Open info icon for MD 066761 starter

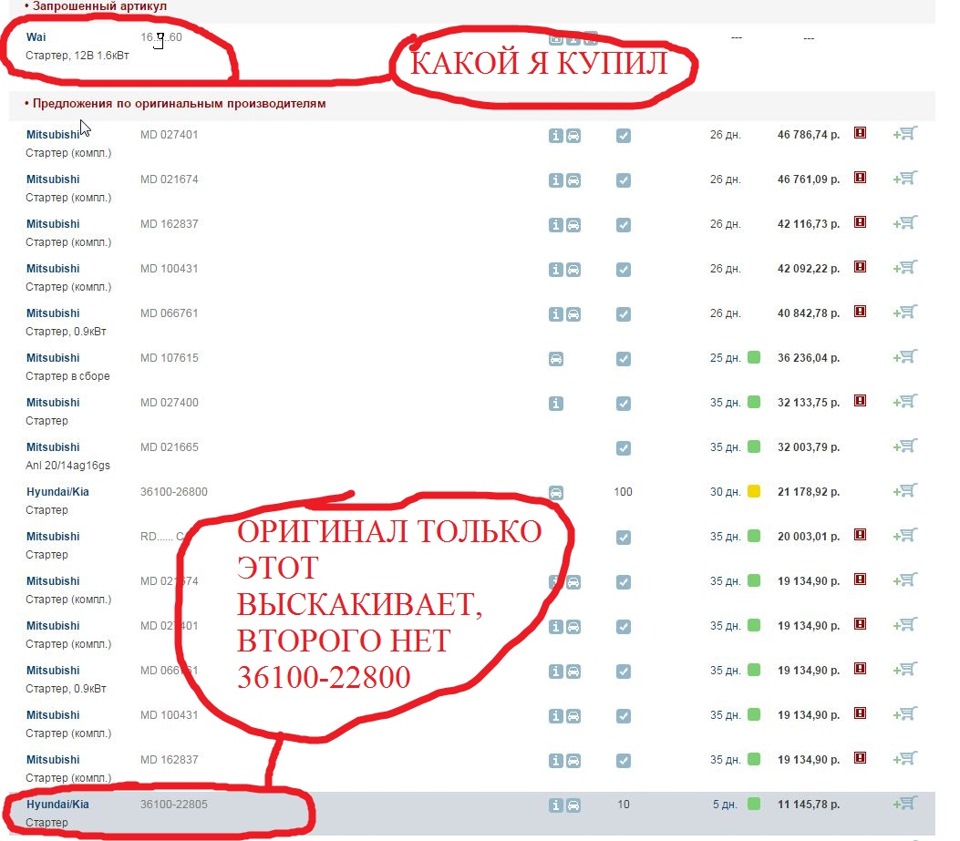point(556,313)
